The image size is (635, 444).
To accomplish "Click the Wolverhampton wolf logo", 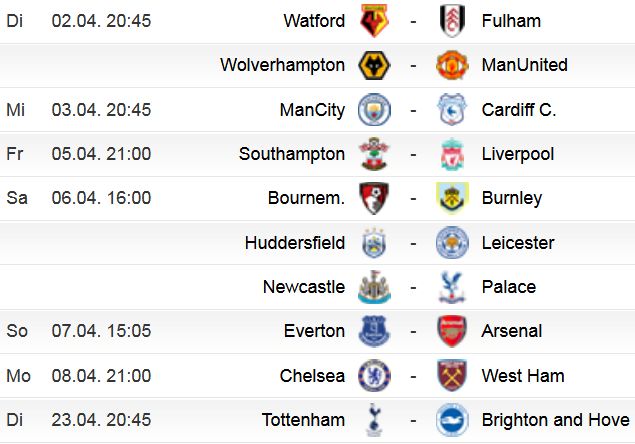I will (x=374, y=65).
